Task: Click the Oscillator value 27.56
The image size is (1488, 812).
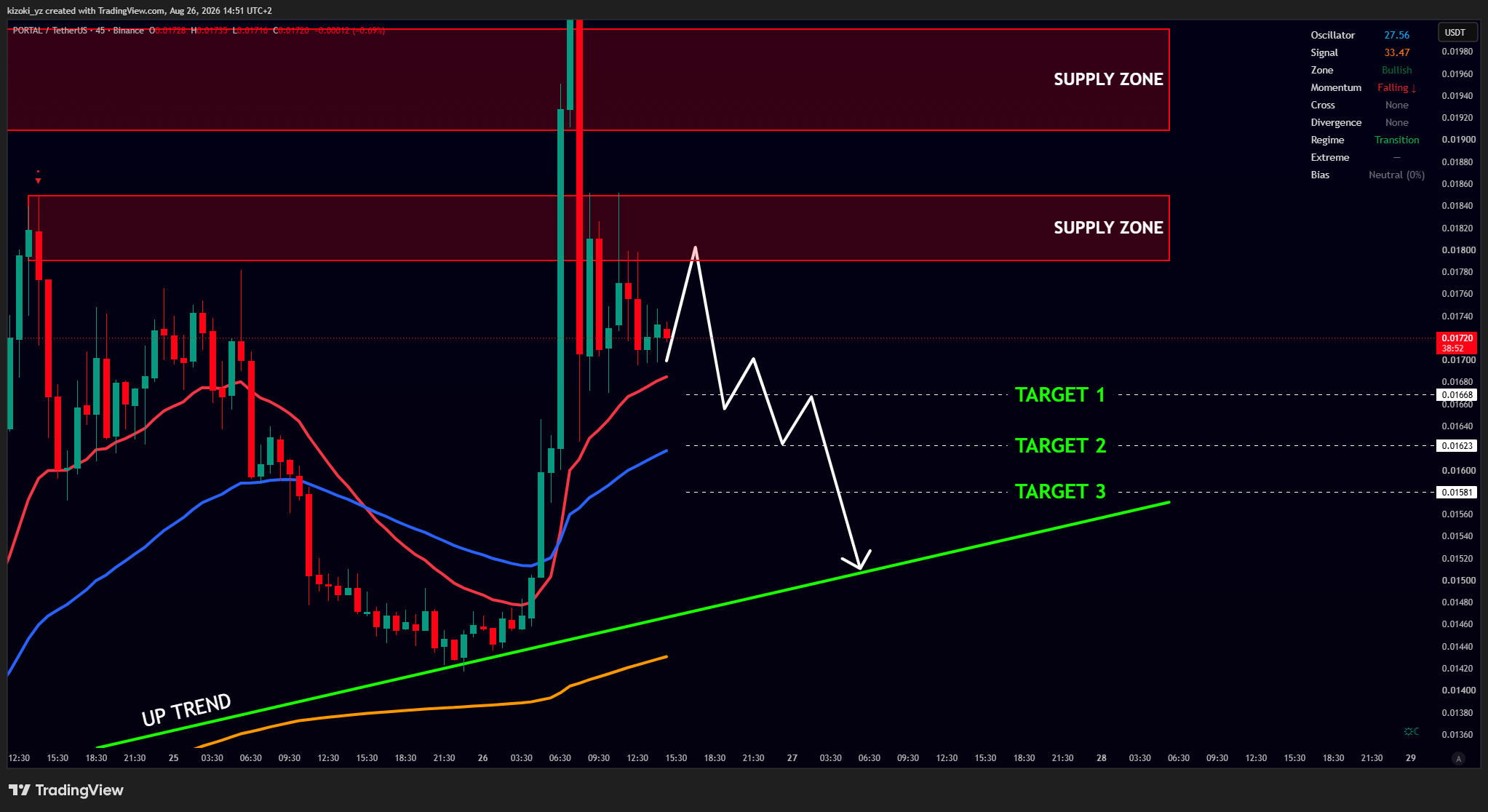Action: coord(1396,35)
